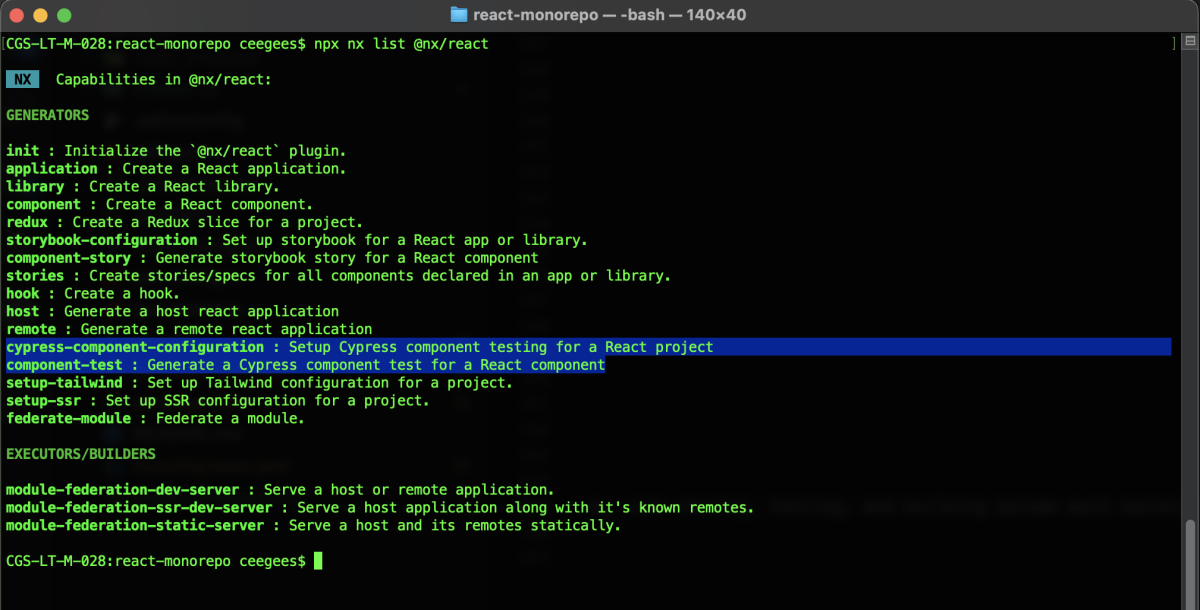Click the "host" generator name
Viewport: 1200px width, 610px height.
23,311
